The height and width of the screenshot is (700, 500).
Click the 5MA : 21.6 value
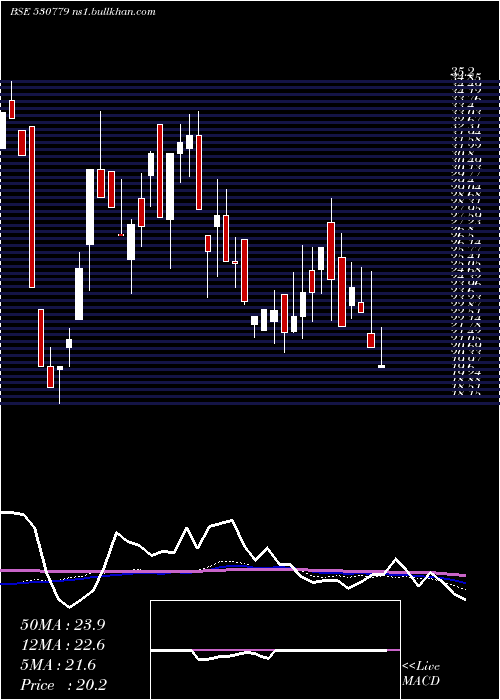click(58, 665)
